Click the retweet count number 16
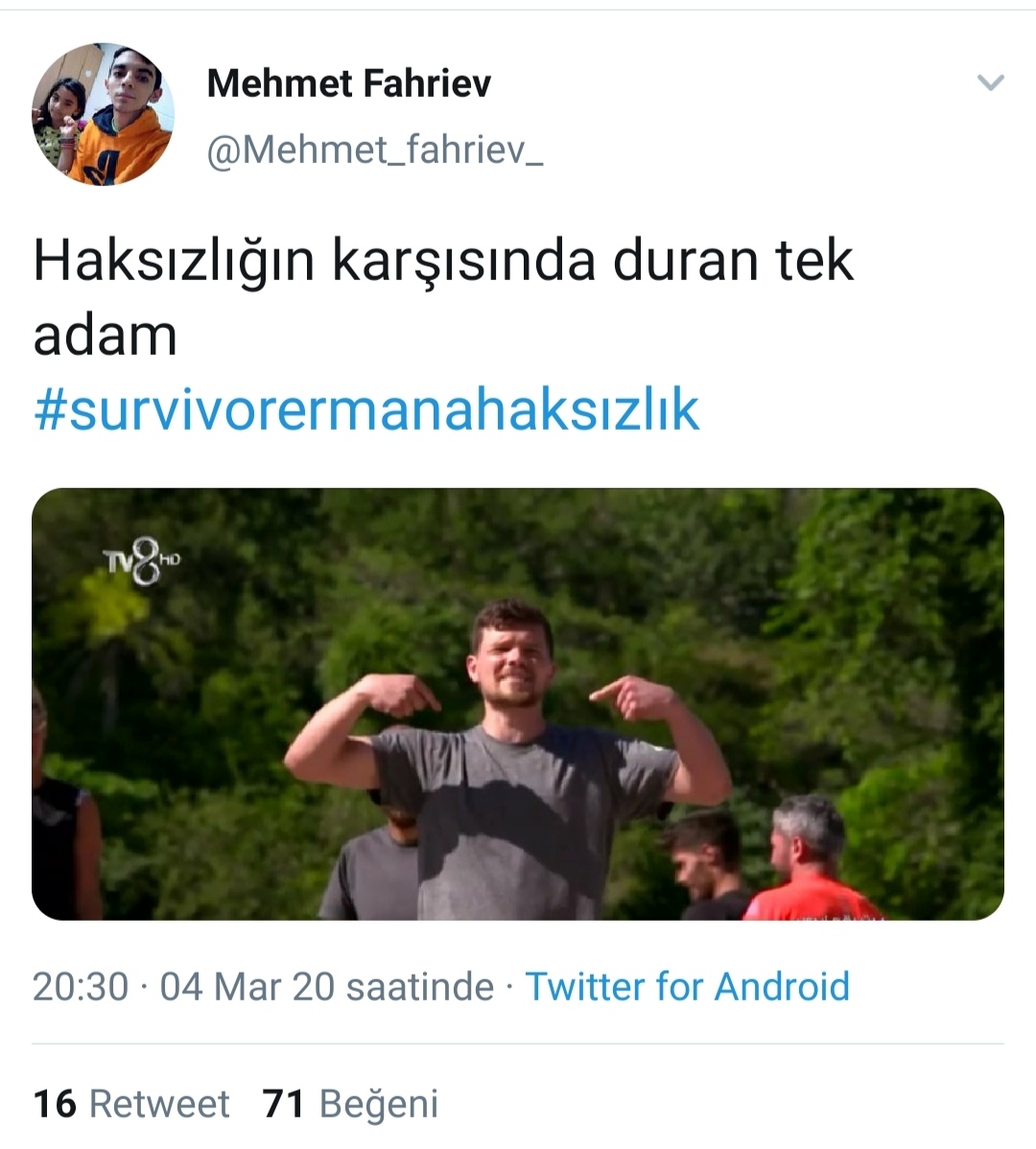The image size is (1036, 1149). click(x=55, y=1104)
